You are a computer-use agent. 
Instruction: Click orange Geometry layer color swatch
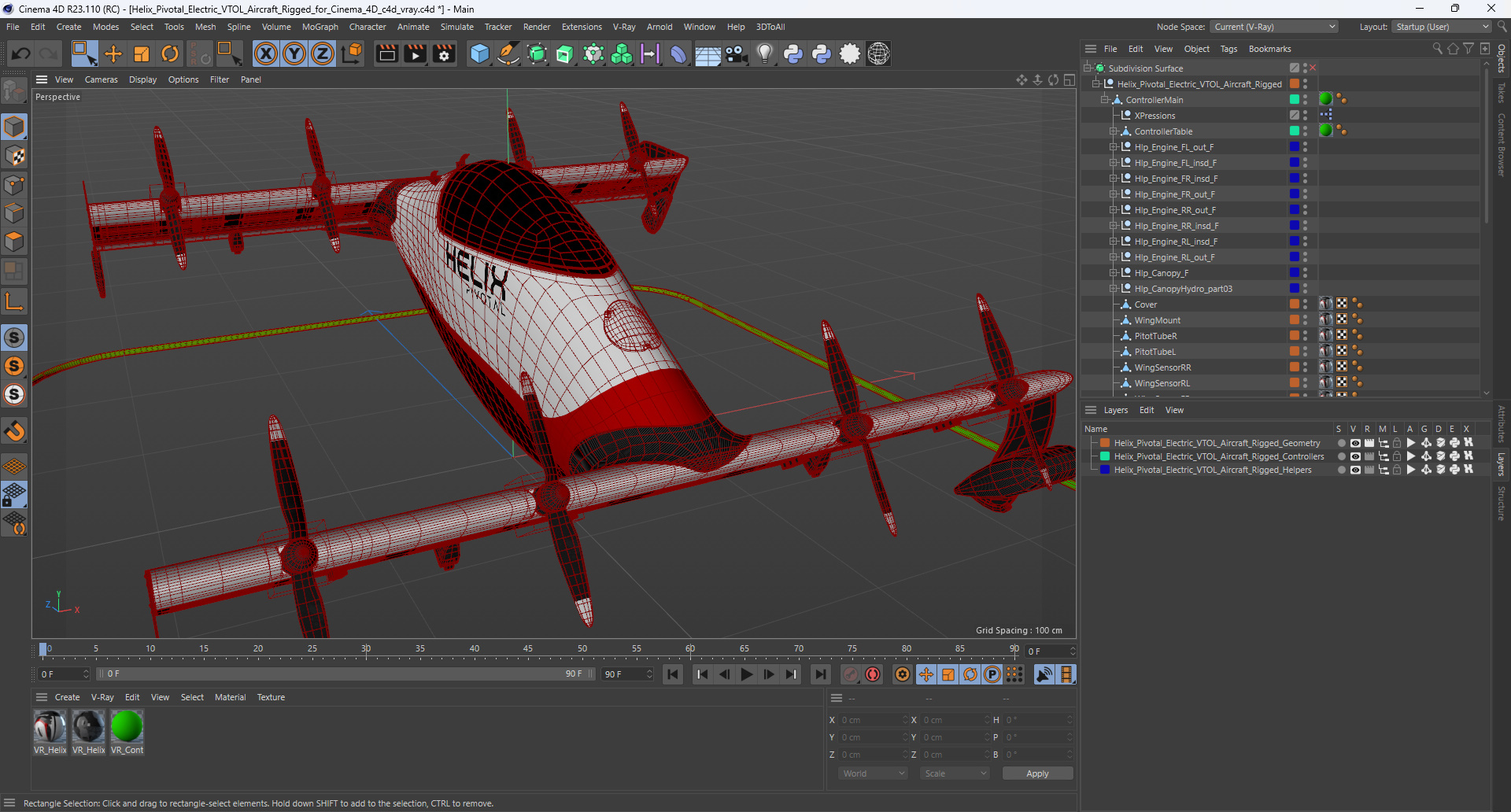tap(1105, 443)
